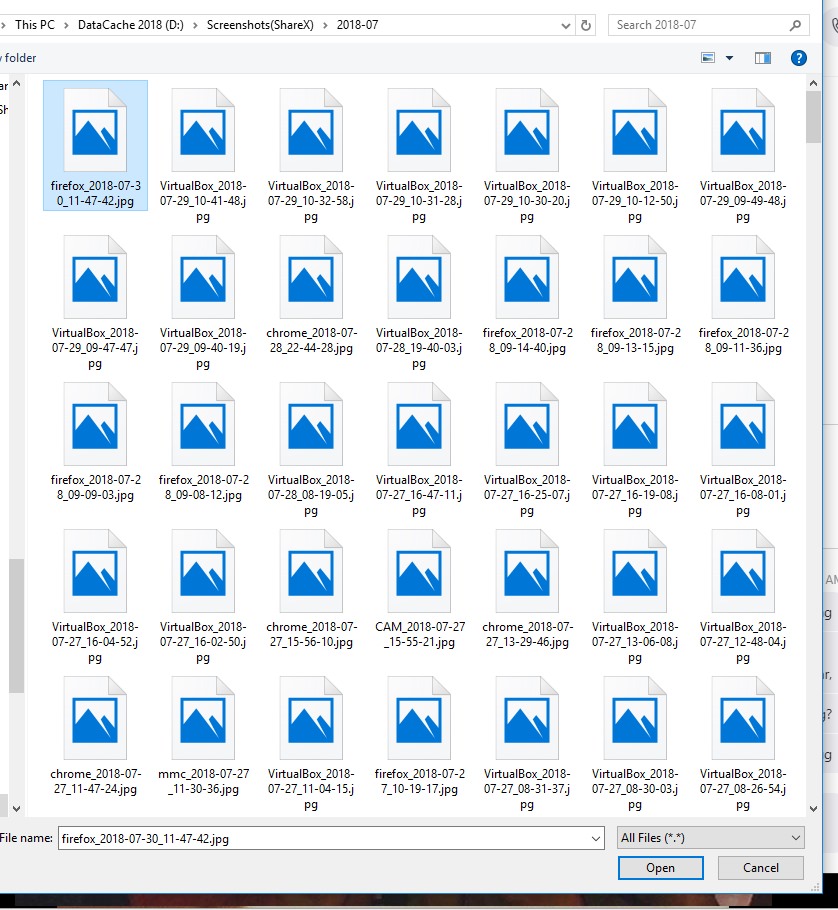Select the firefox_2018-07-30_11-47-42.jpg file icon

[x=95, y=128]
